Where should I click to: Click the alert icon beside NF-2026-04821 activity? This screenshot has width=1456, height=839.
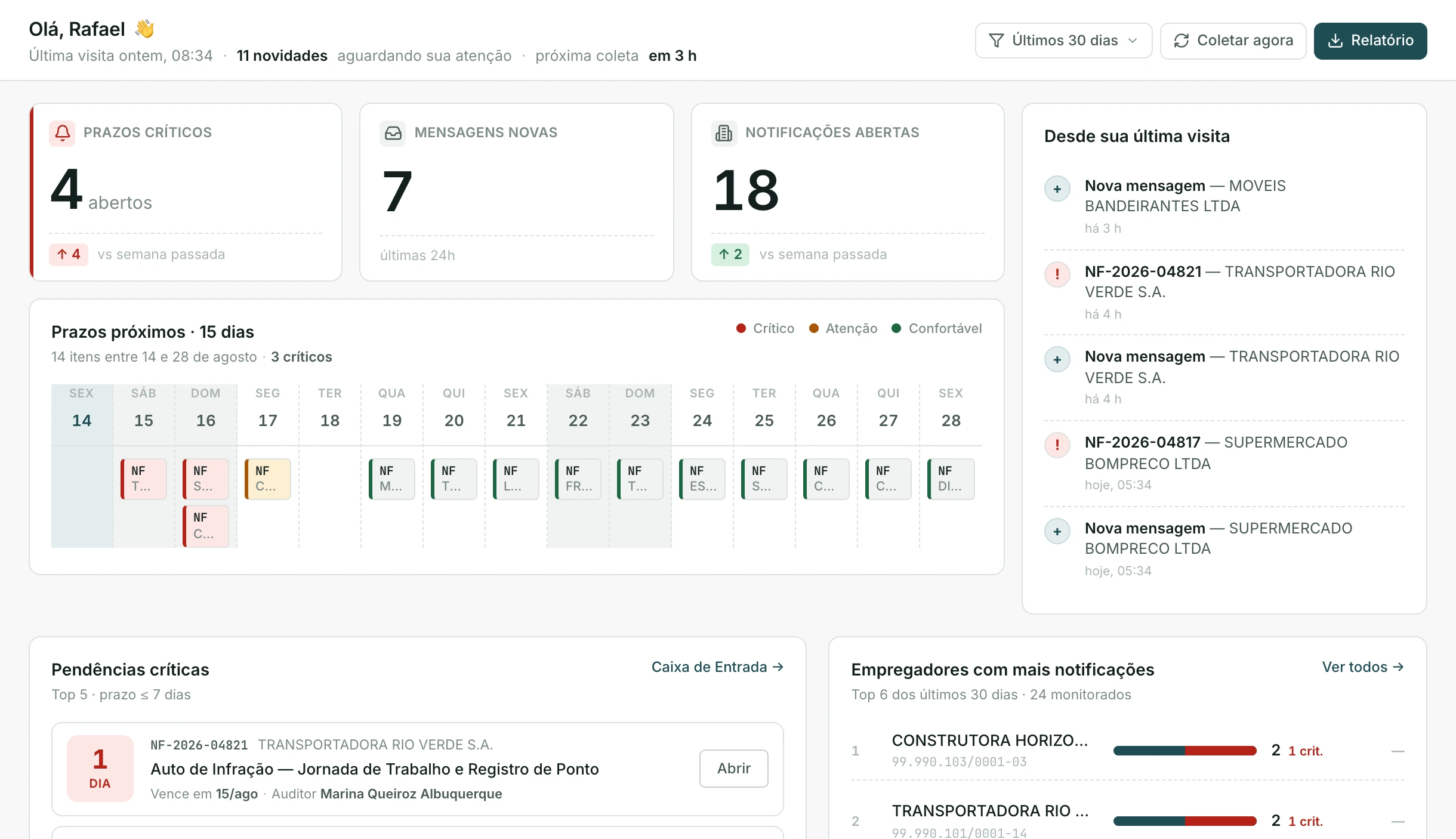click(1057, 274)
